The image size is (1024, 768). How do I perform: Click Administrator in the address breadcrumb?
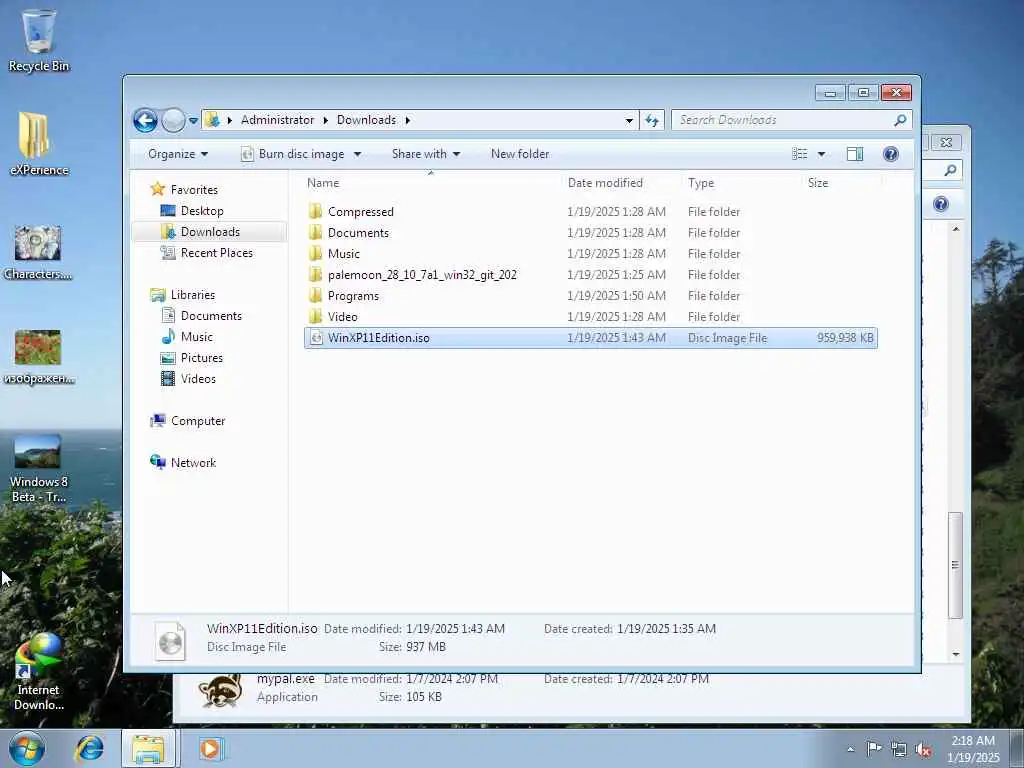[x=278, y=120]
